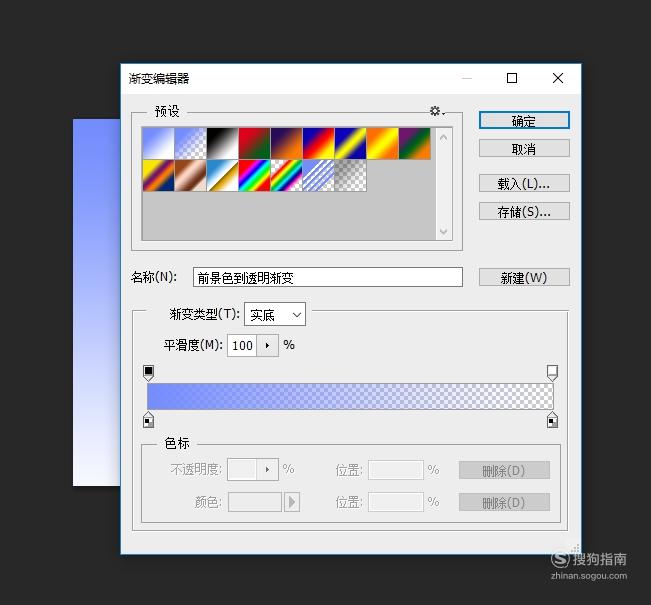Select the violet green orange gradient preset
The image size is (651, 605).
(x=415, y=143)
